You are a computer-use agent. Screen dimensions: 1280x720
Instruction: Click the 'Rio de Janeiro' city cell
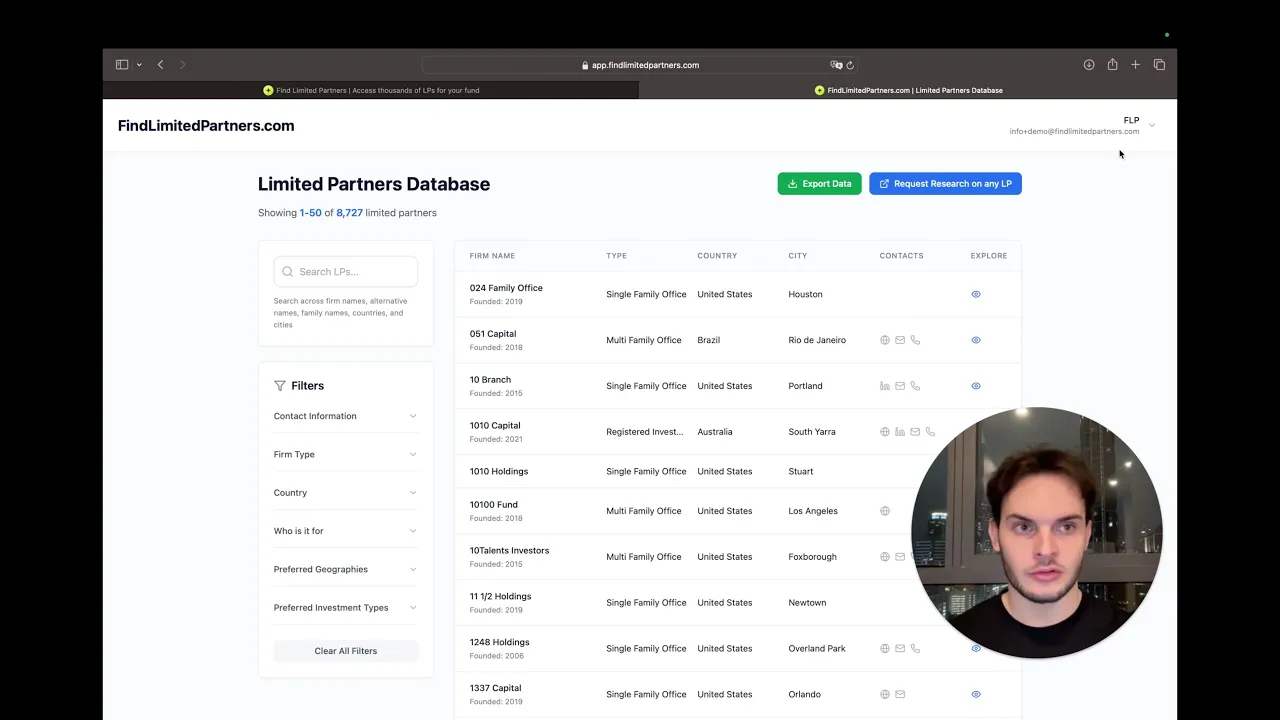tap(817, 340)
